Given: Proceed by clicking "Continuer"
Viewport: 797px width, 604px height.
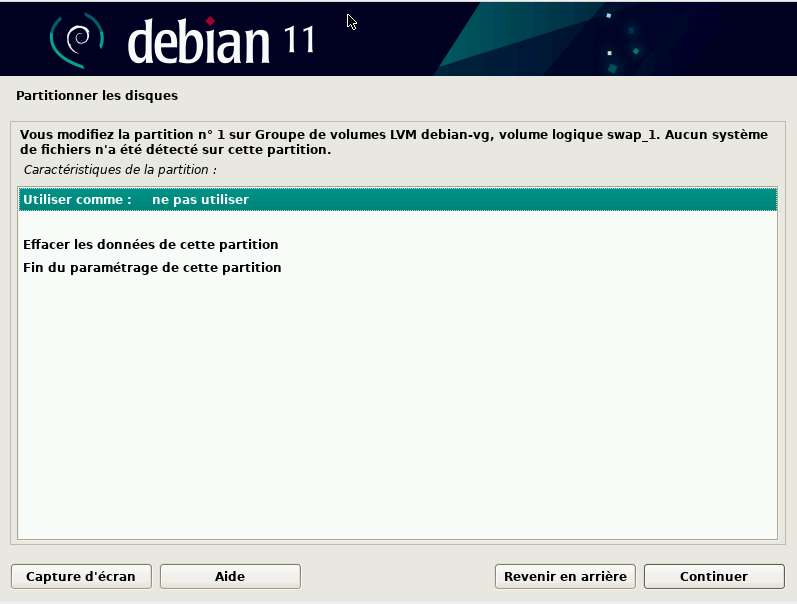Looking at the screenshot, I should (713, 576).
